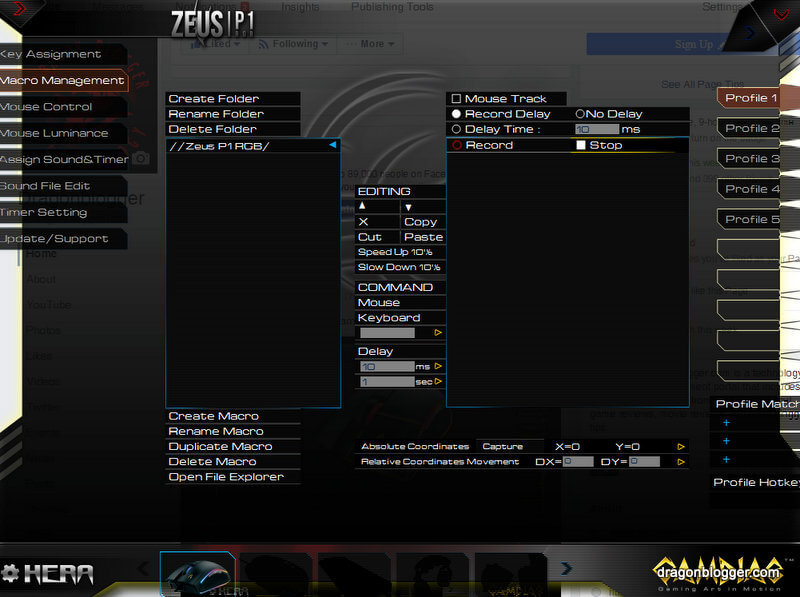Open Assign Sound&Timer section
The width and height of the screenshot is (800, 597).
point(64,160)
